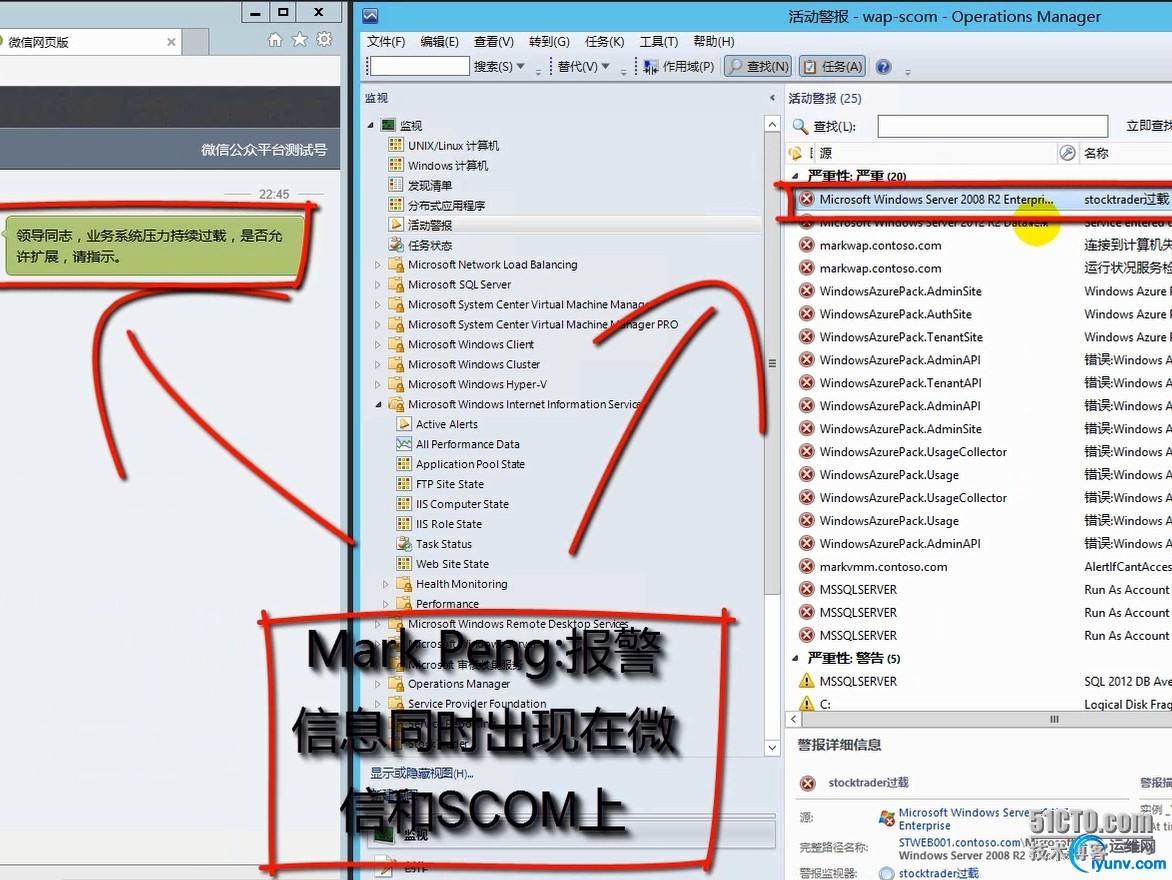
Task: Open Application Pool State view
Action: point(470,464)
